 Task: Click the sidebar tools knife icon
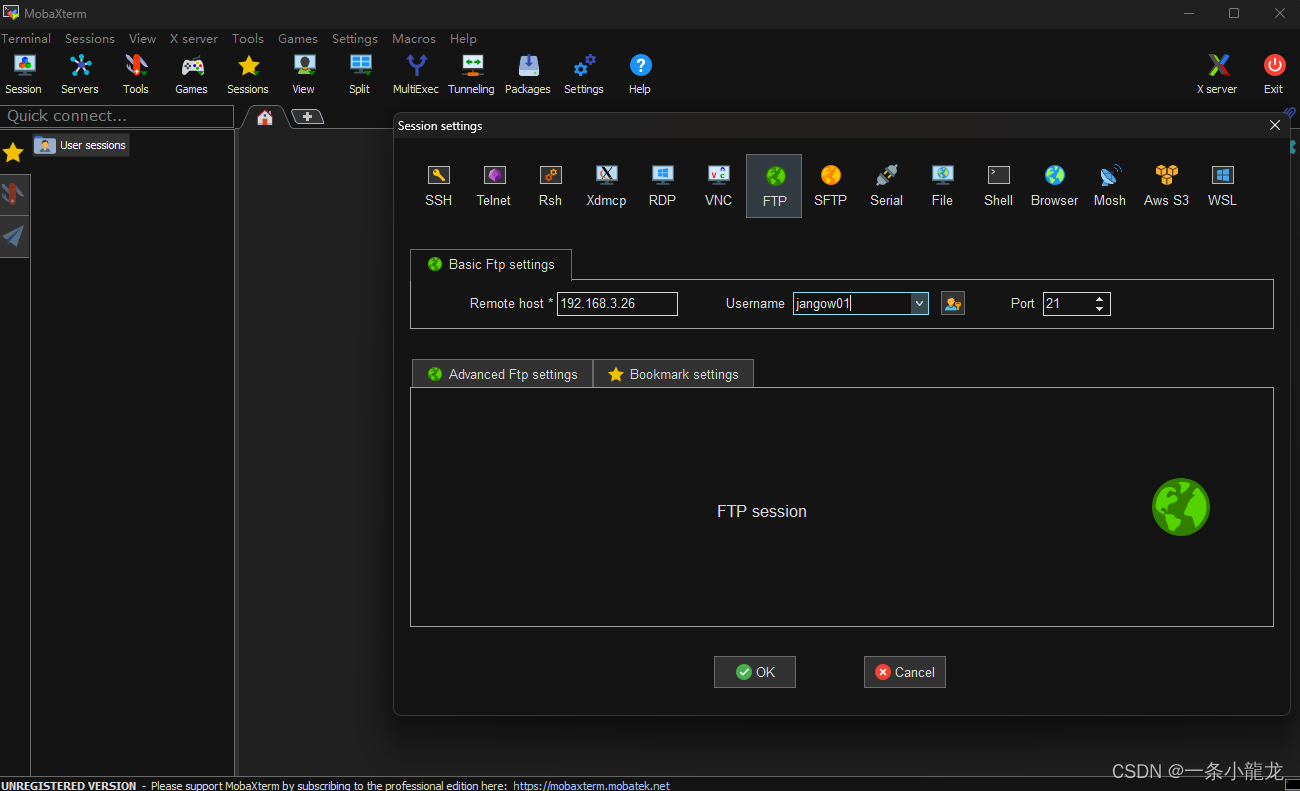(14, 194)
